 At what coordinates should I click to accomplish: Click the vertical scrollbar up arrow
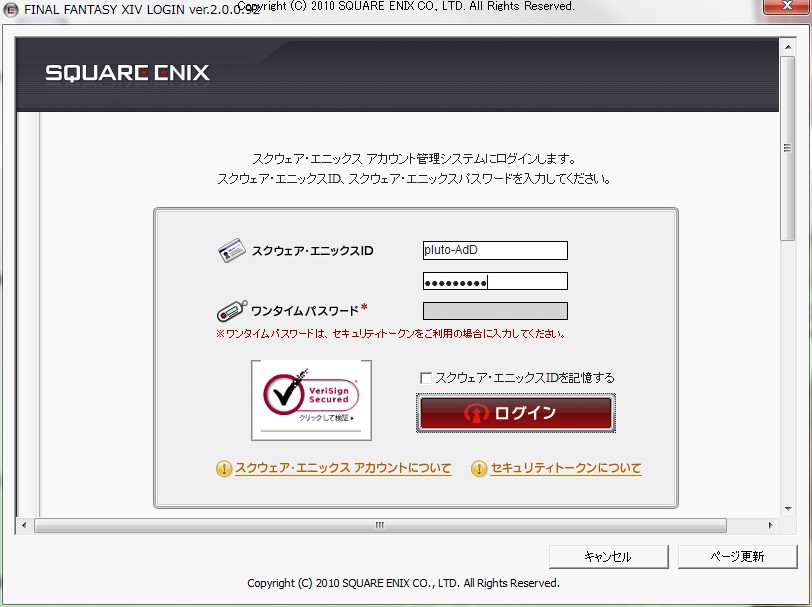point(788,47)
